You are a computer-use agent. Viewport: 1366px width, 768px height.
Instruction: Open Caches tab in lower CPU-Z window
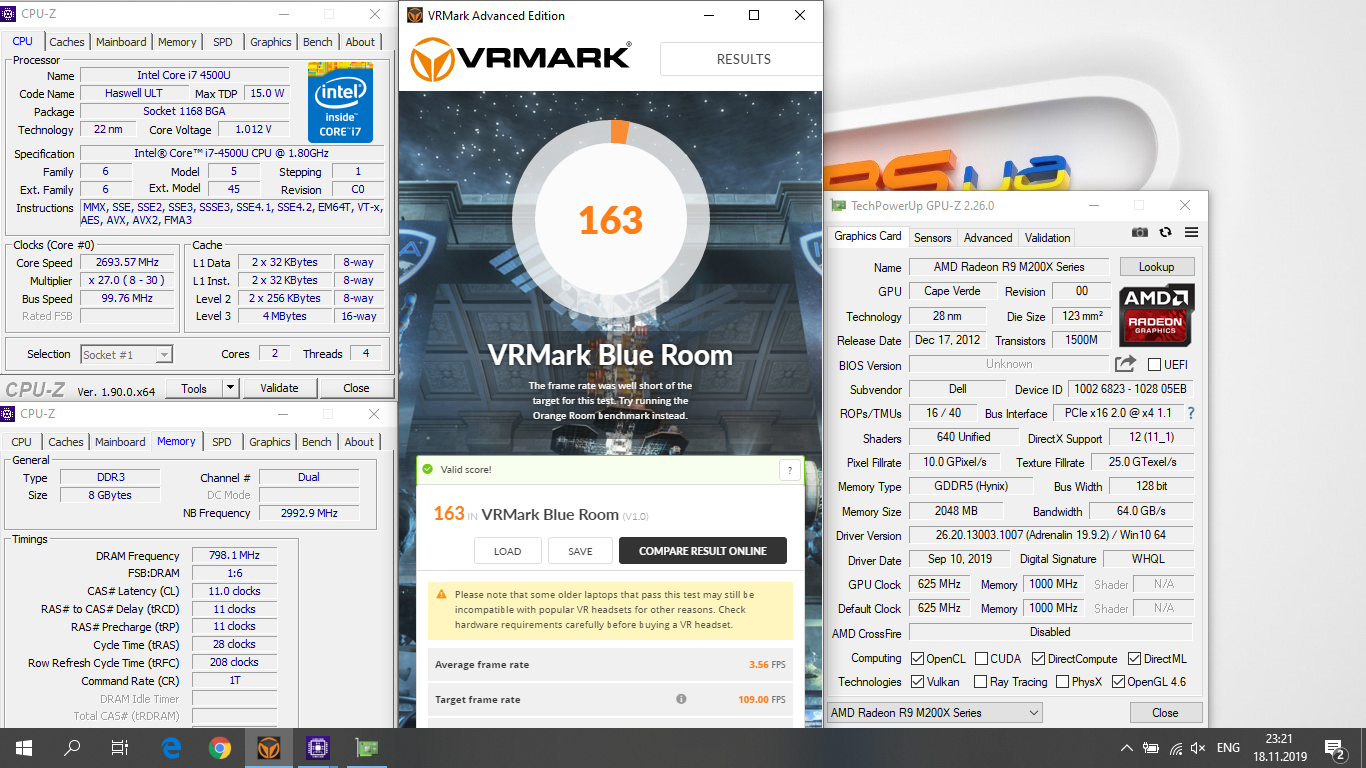click(x=66, y=442)
